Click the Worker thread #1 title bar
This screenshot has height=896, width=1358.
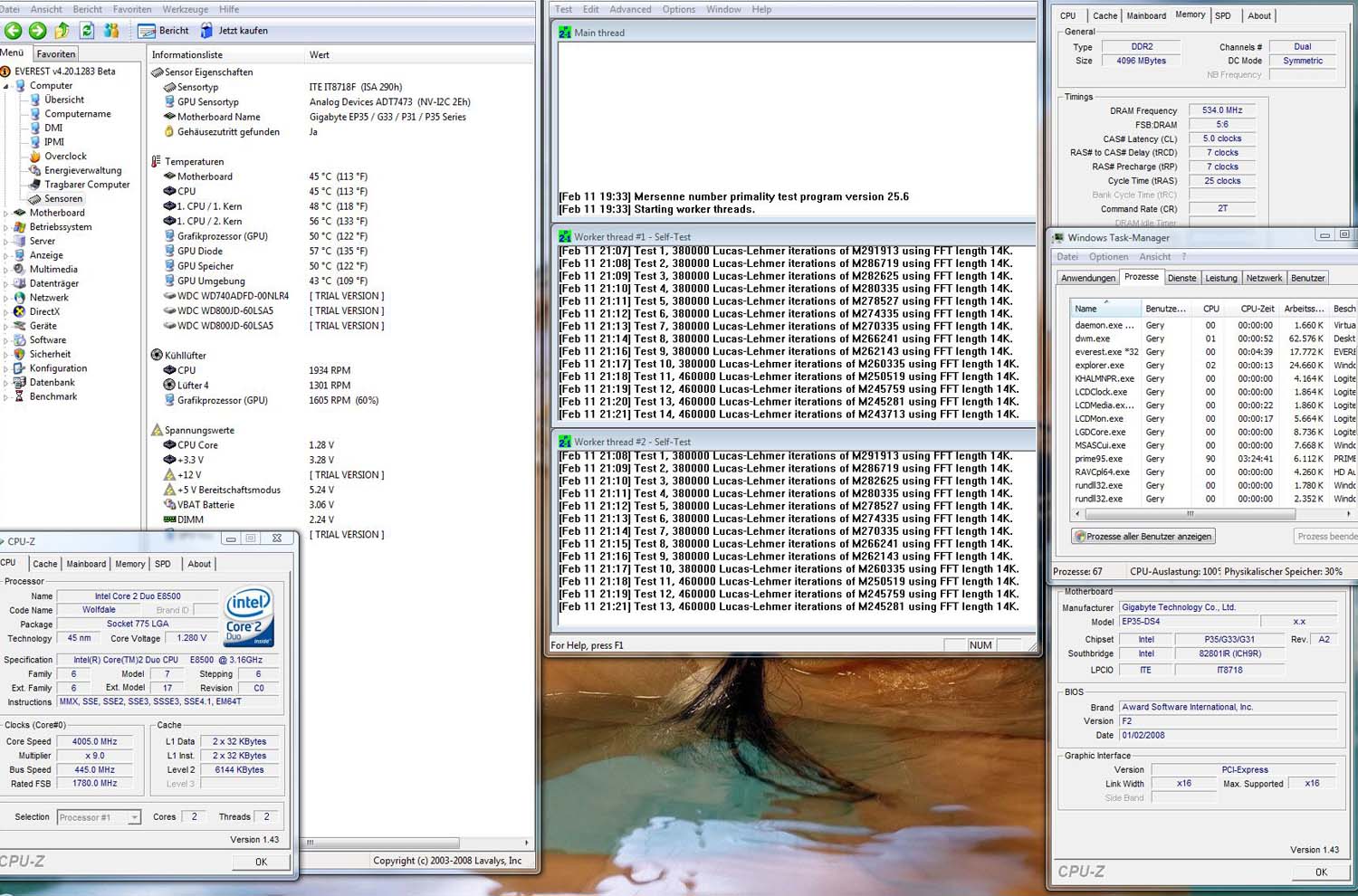pyautogui.click(x=794, y=237)
